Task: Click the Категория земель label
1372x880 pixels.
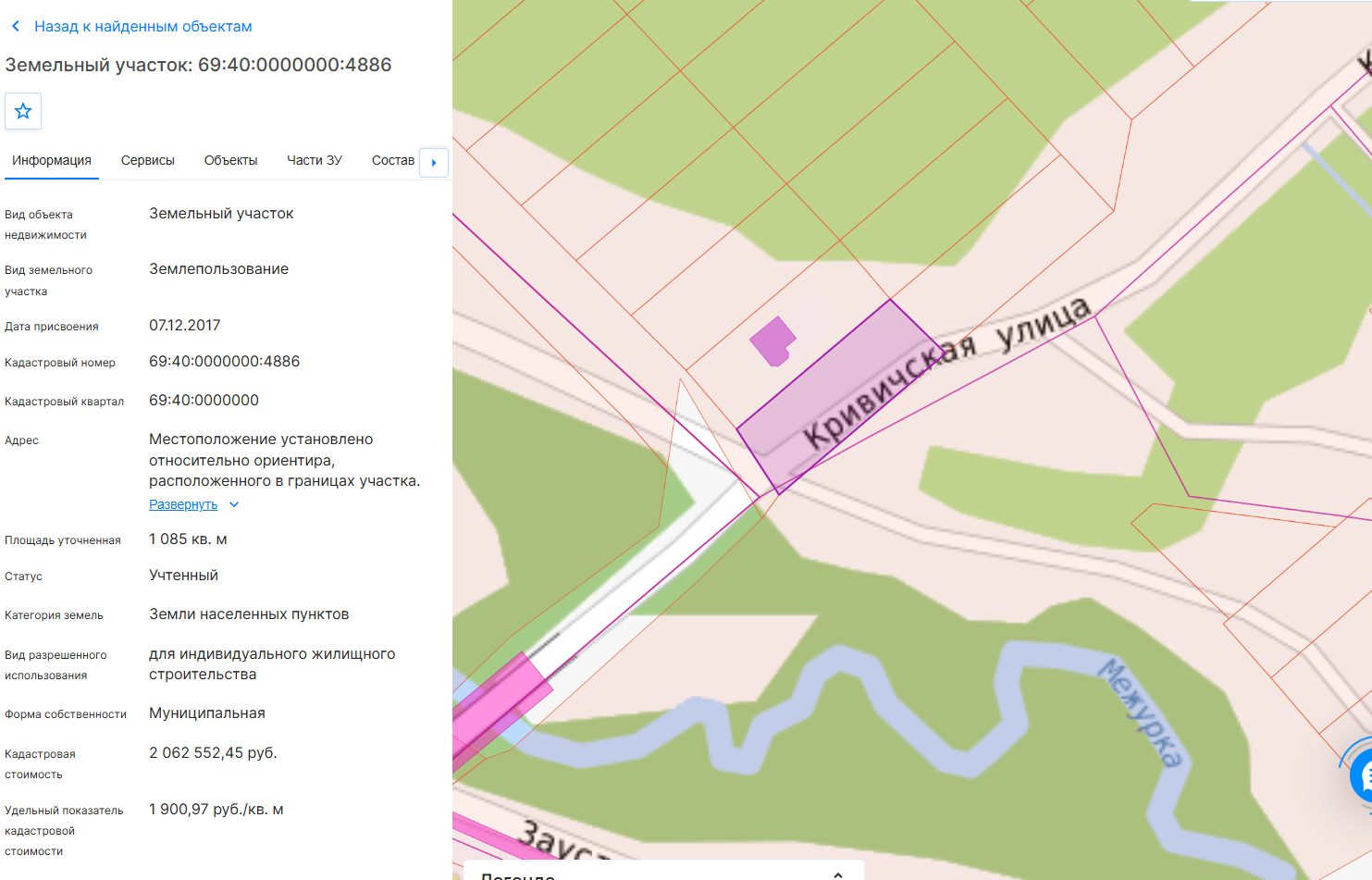Action: 54,615
